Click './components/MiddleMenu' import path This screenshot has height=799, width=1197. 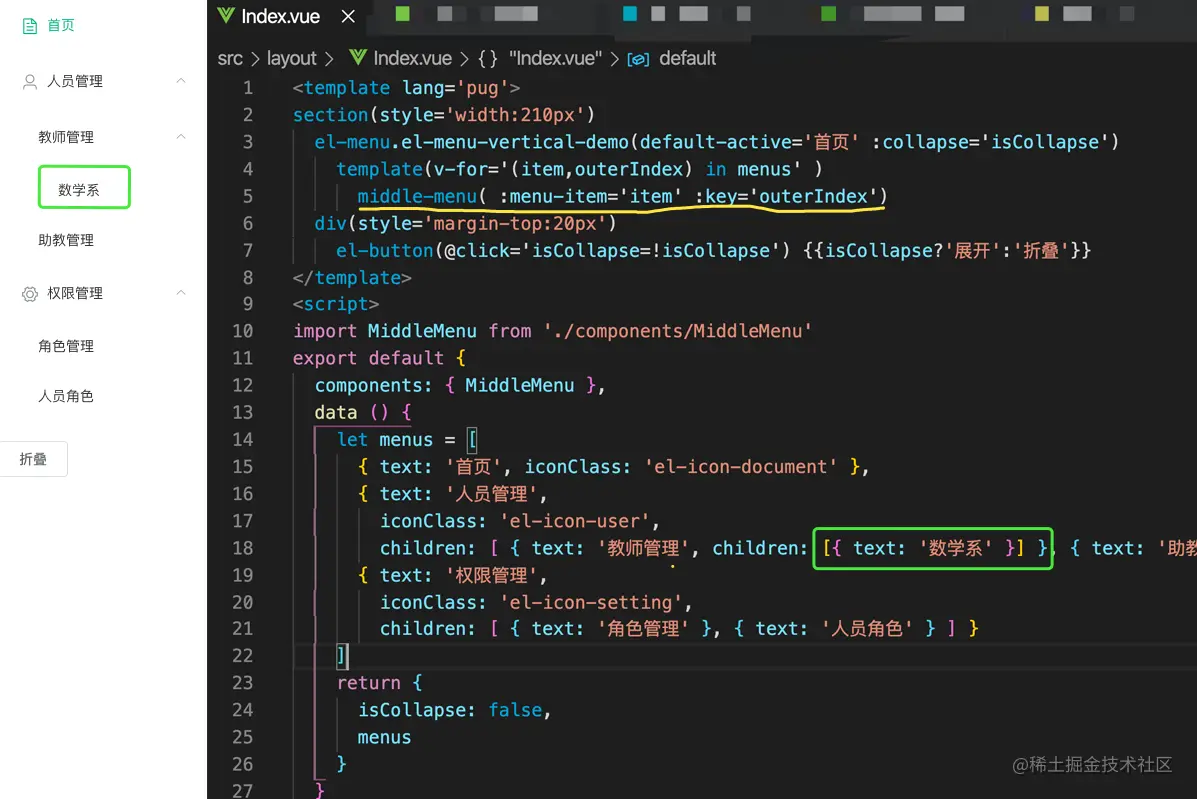click(678, 330)
